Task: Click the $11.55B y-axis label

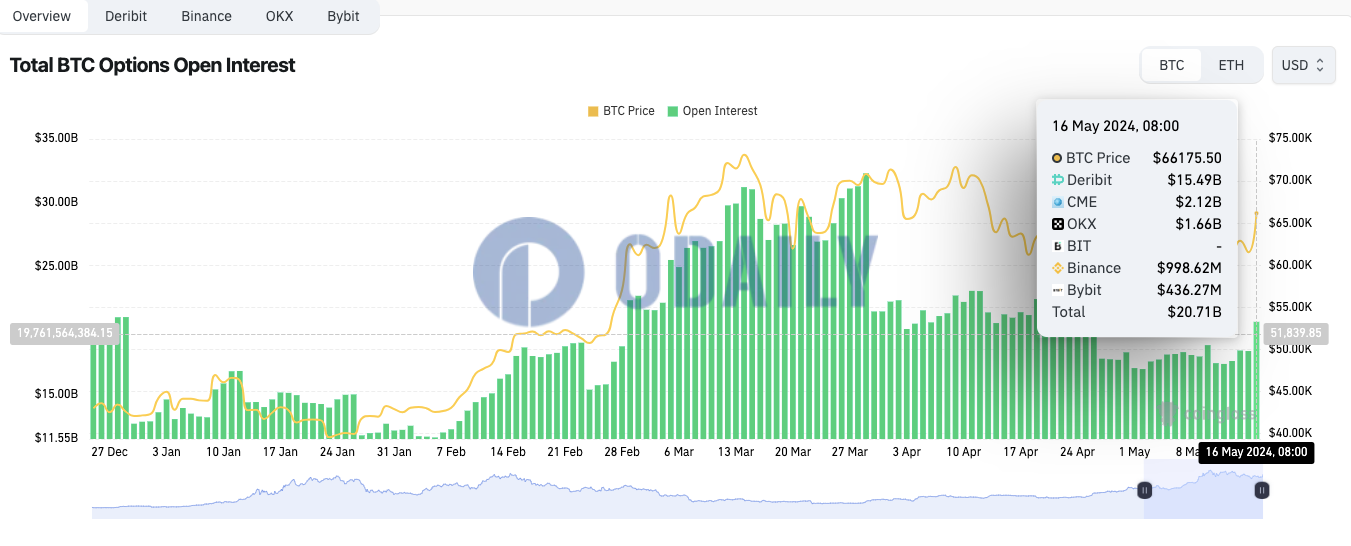Action: click(56, 438)
